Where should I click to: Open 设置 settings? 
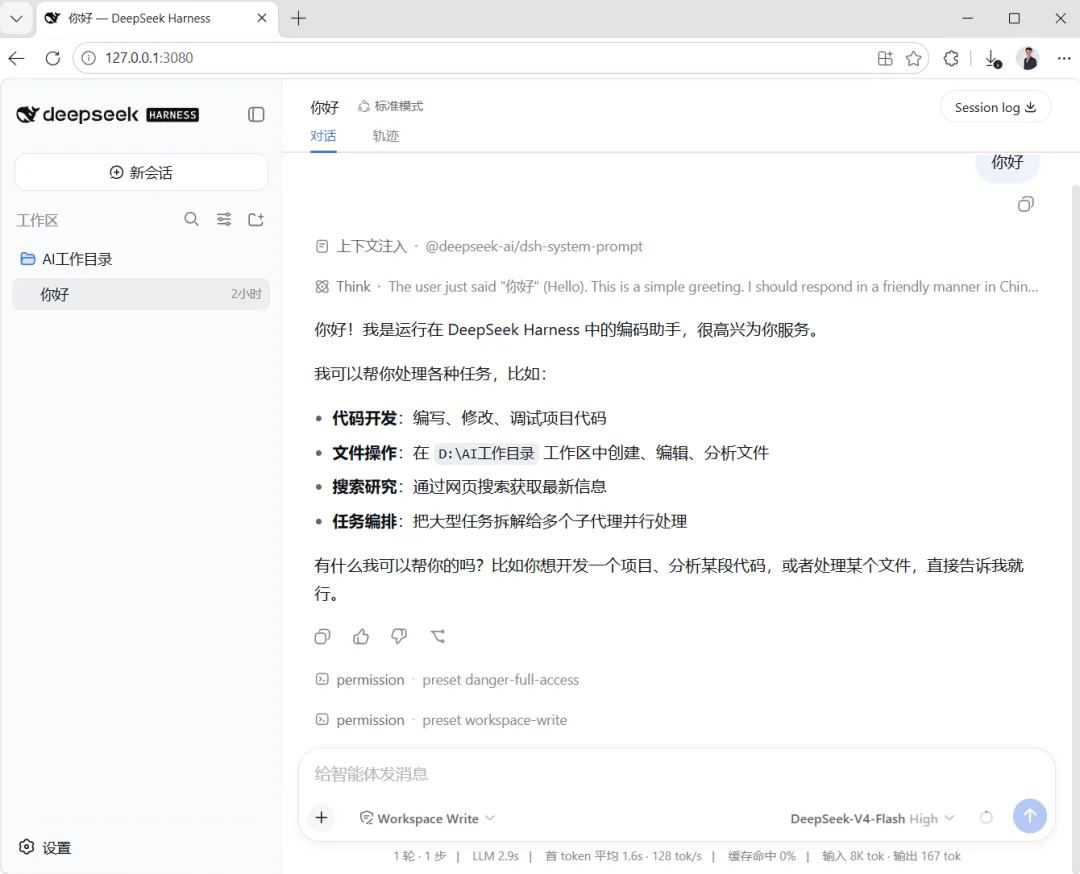pos(45,847)
